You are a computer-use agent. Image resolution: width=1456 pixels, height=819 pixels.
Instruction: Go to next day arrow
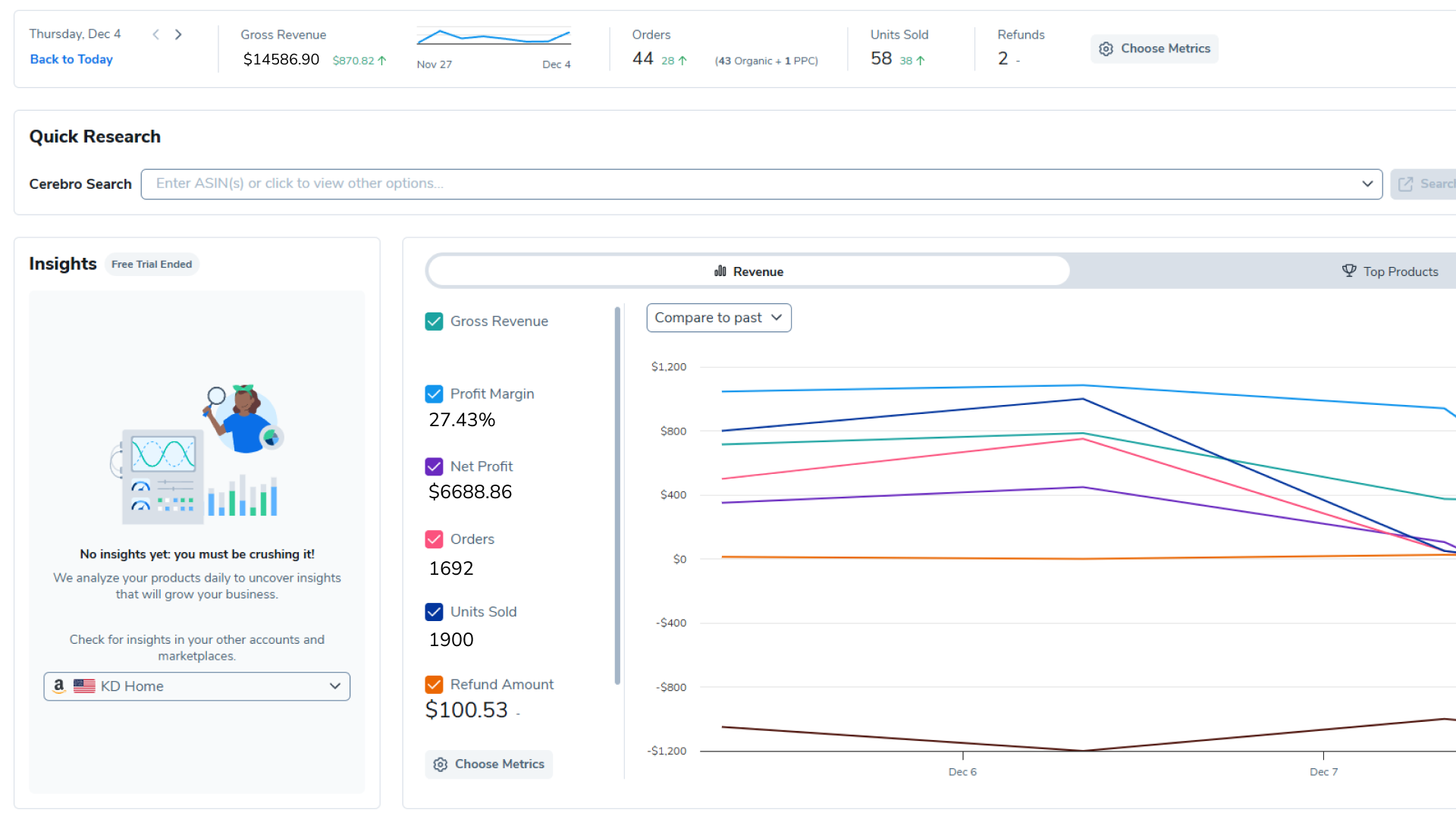[178, 34]
